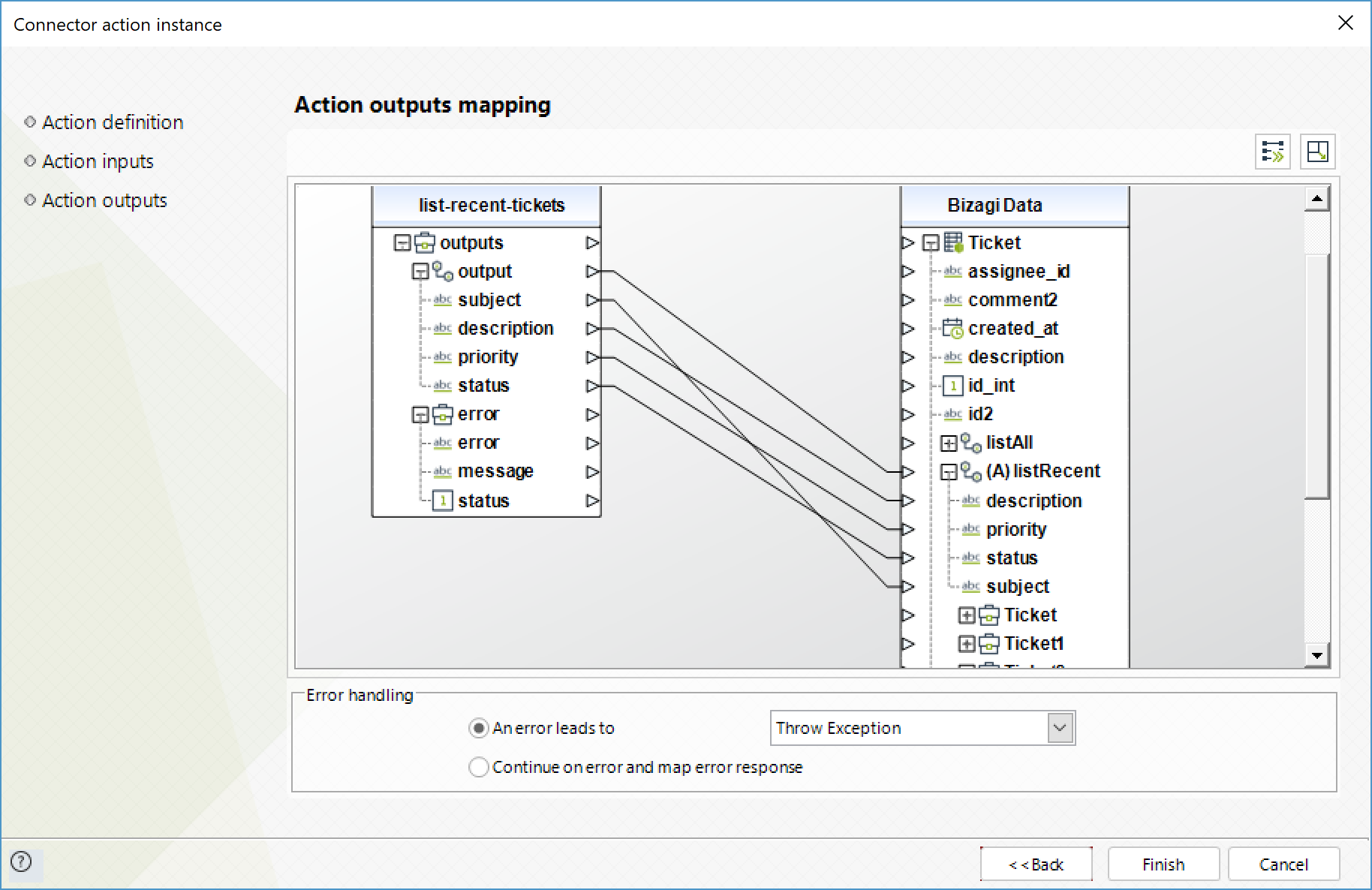Click the mapping scrollbar up arrow
The width and height of the screenshot is (1372, 890).
[x=1317, y=199]
